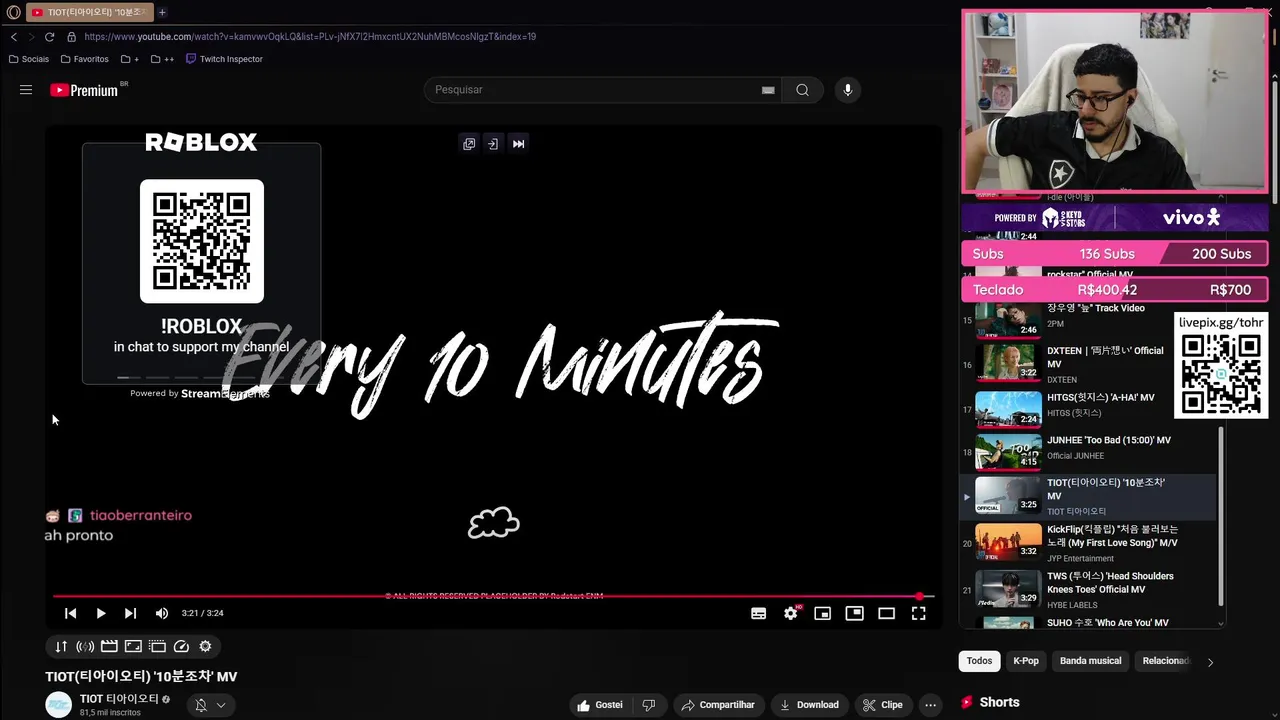The height and width of the screenshot is (720, 1280).
Task: Reload the page with browser refresh
Action: click(49, 37)
